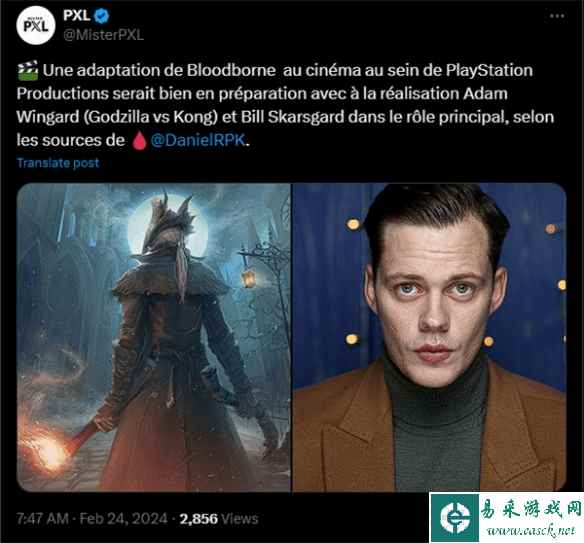
Task: Click the green watermark logo icon
Action: tap(455, 518)
